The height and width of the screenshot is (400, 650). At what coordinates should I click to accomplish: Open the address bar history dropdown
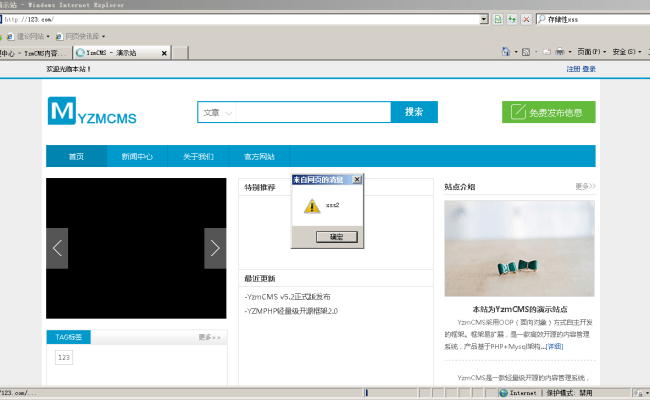[484, 19]
